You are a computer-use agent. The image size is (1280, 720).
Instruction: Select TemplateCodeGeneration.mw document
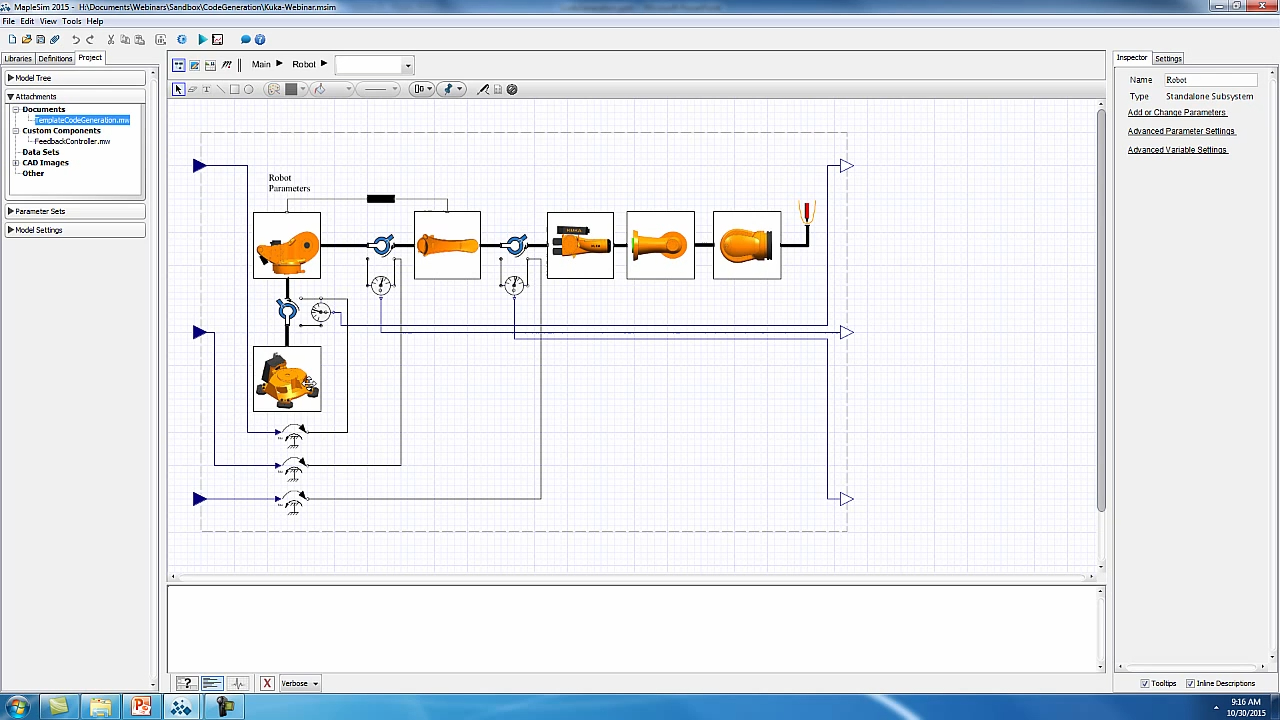point(82,120)
